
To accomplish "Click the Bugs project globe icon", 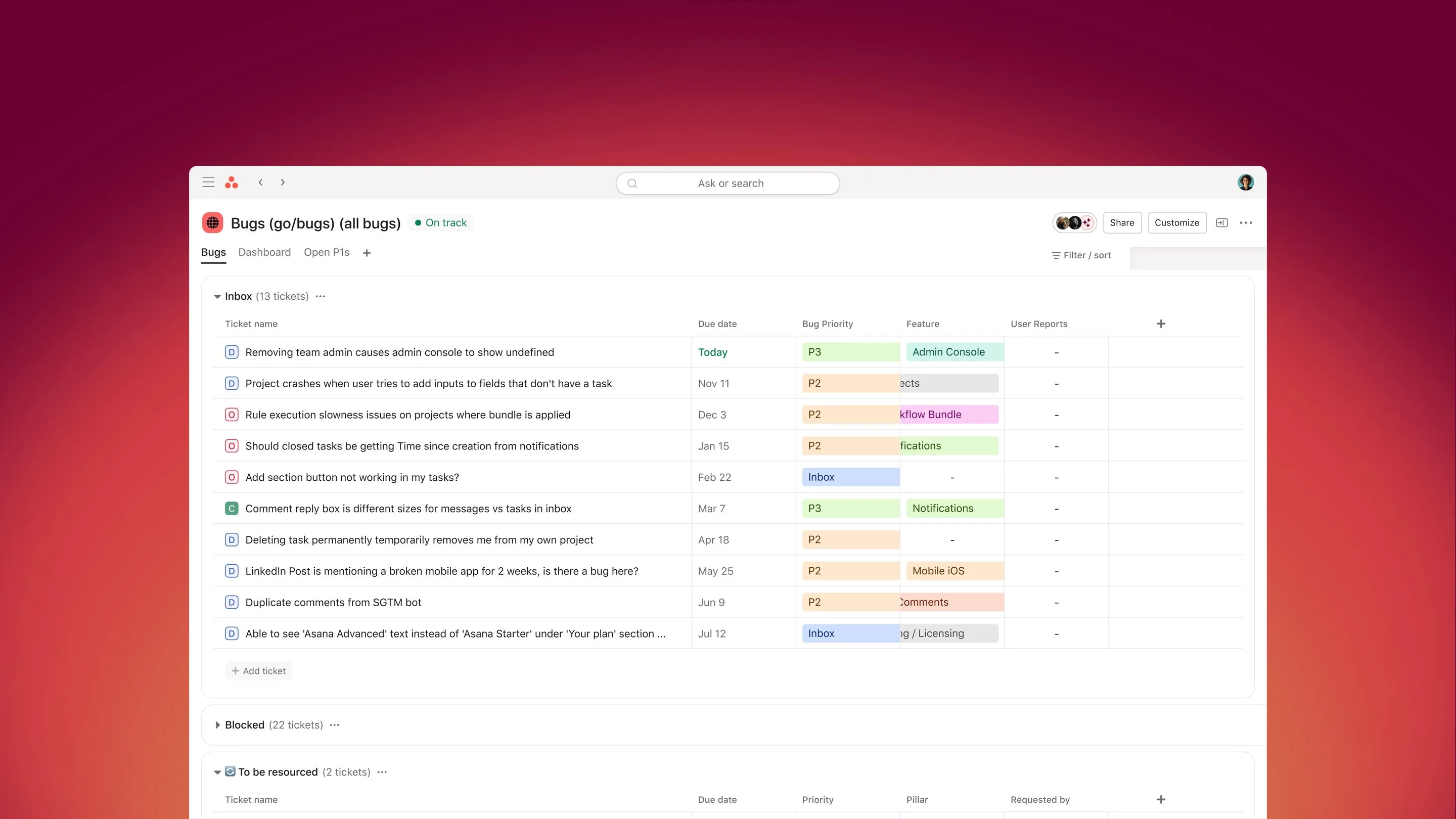I will (212, 222).
